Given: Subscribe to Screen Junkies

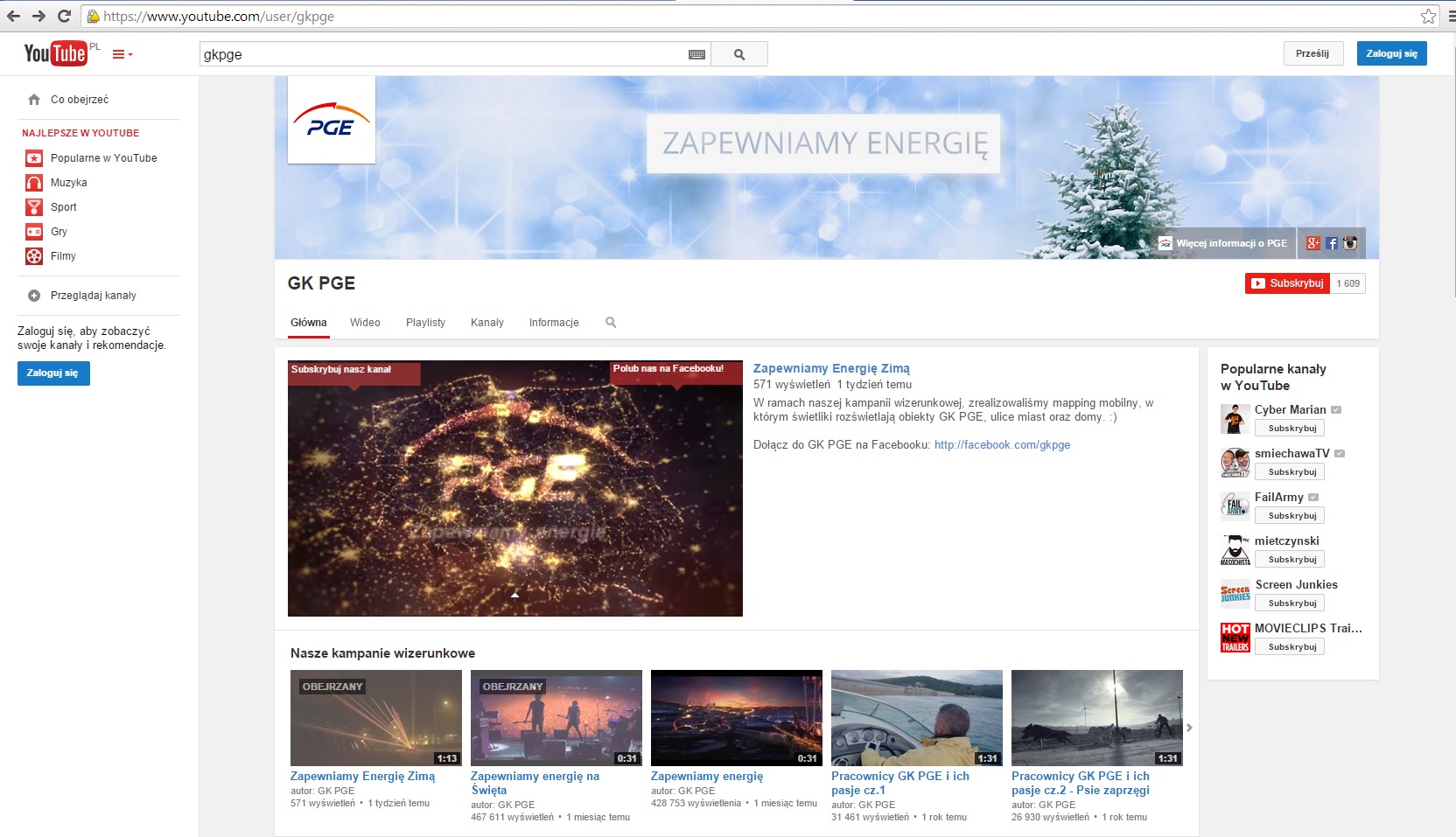Looking at the screenshot, I should 1290,603.
